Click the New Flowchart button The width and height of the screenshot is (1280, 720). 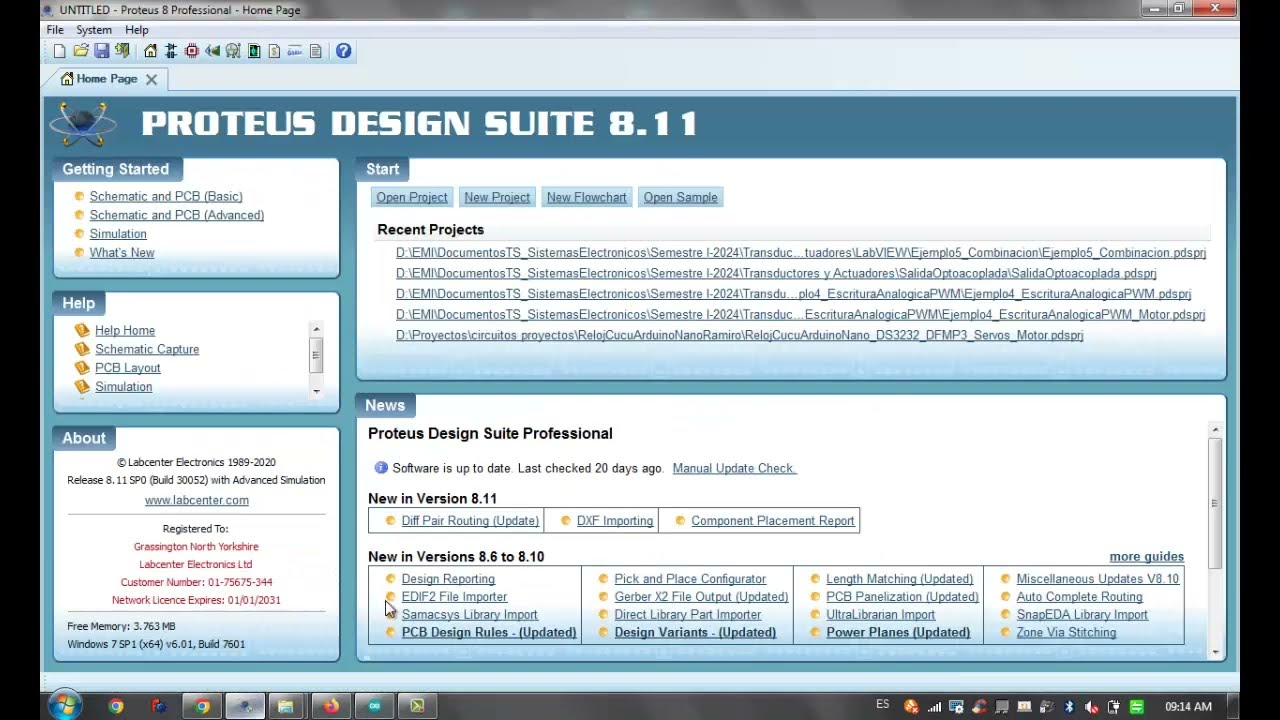(x=587, y=197)
